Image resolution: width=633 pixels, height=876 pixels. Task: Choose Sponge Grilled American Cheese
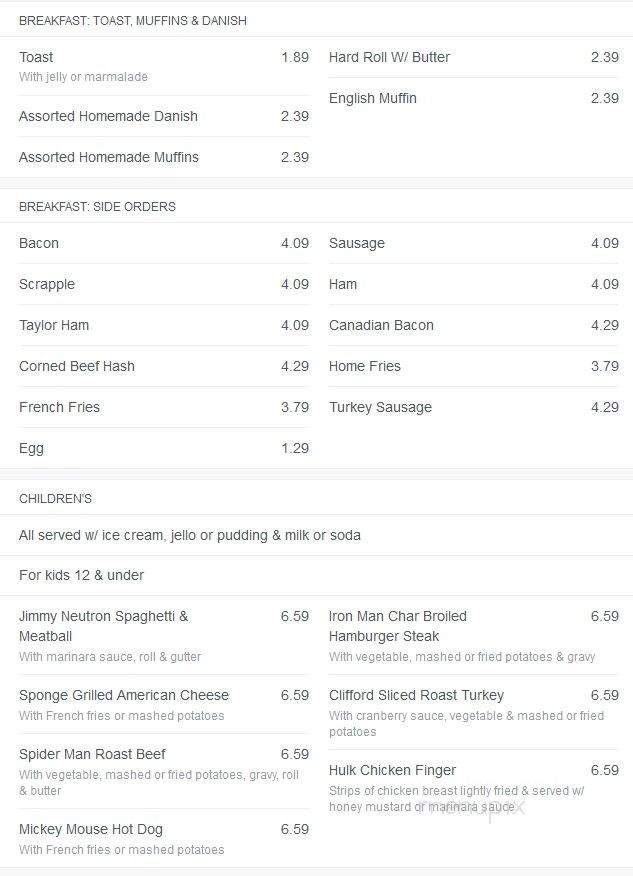tap(164, 705)
